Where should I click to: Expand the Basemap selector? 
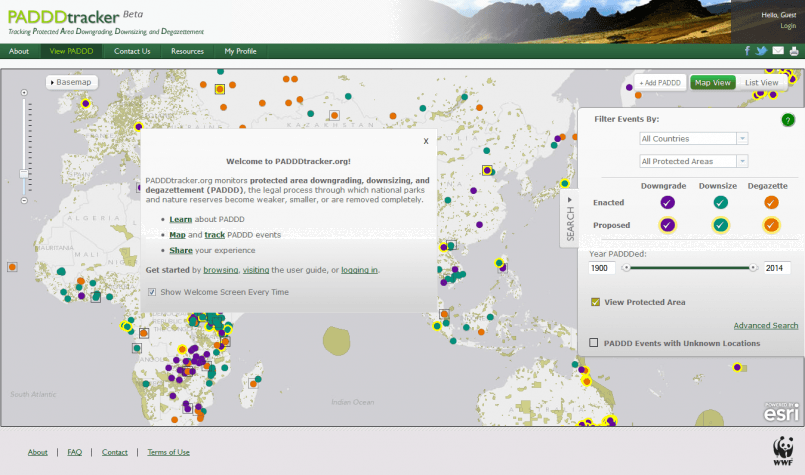[72, 82]
